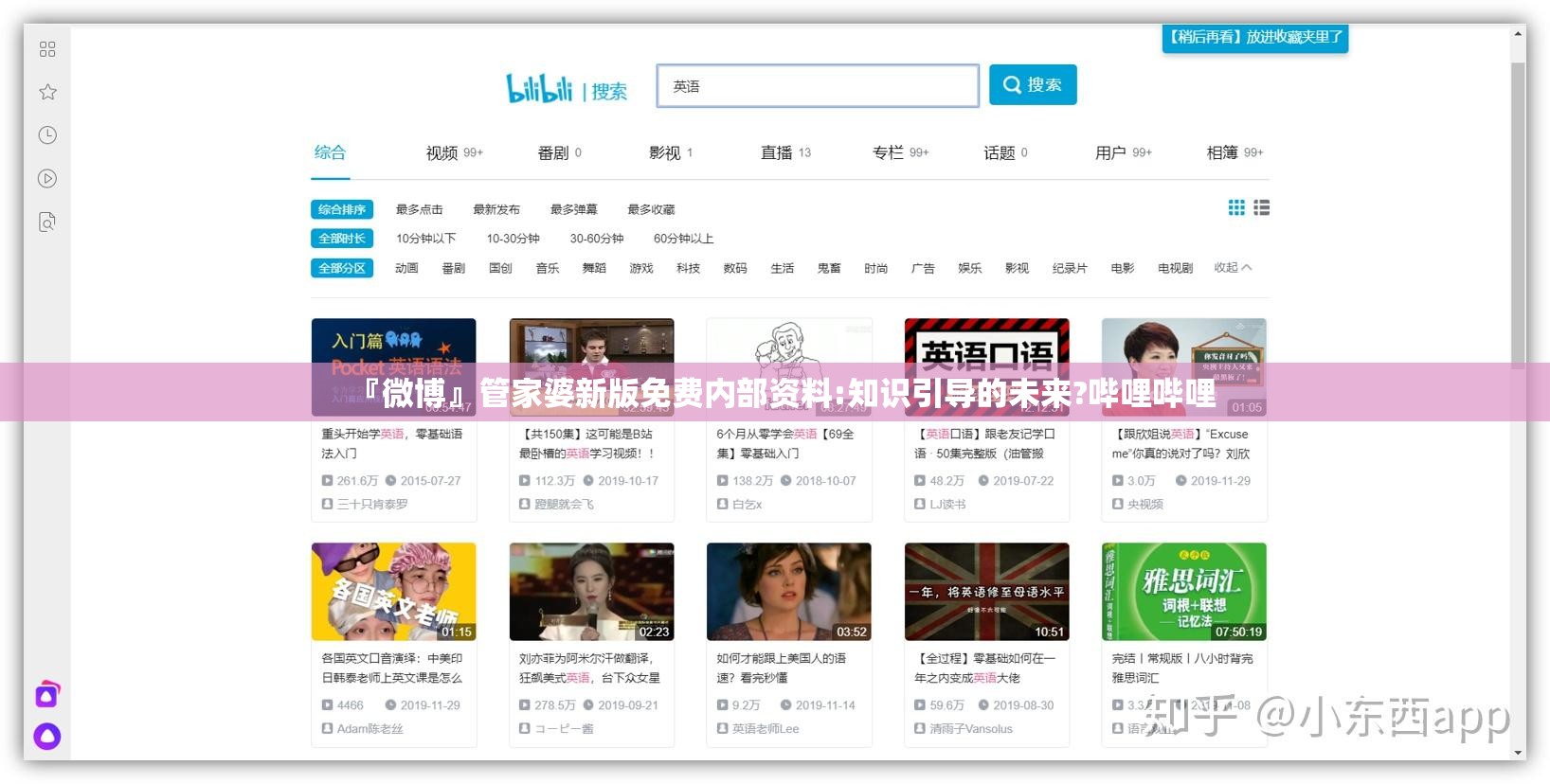Viewport: 1550px width, 784px height.
Task: Open the 02:23 刘亦菲 translation video thumbnail
Action: (591, 592)
